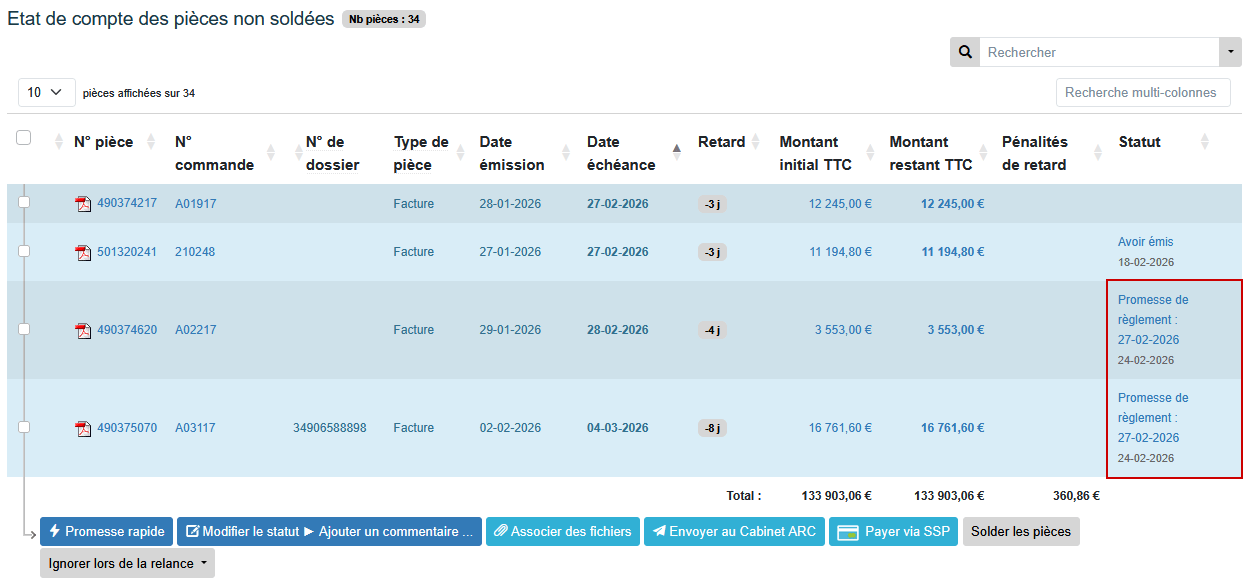Viewport: 1249px width, 583px height.
Task: Open PDF icon for invoice 490375070
Action: (x=83, y=428)
